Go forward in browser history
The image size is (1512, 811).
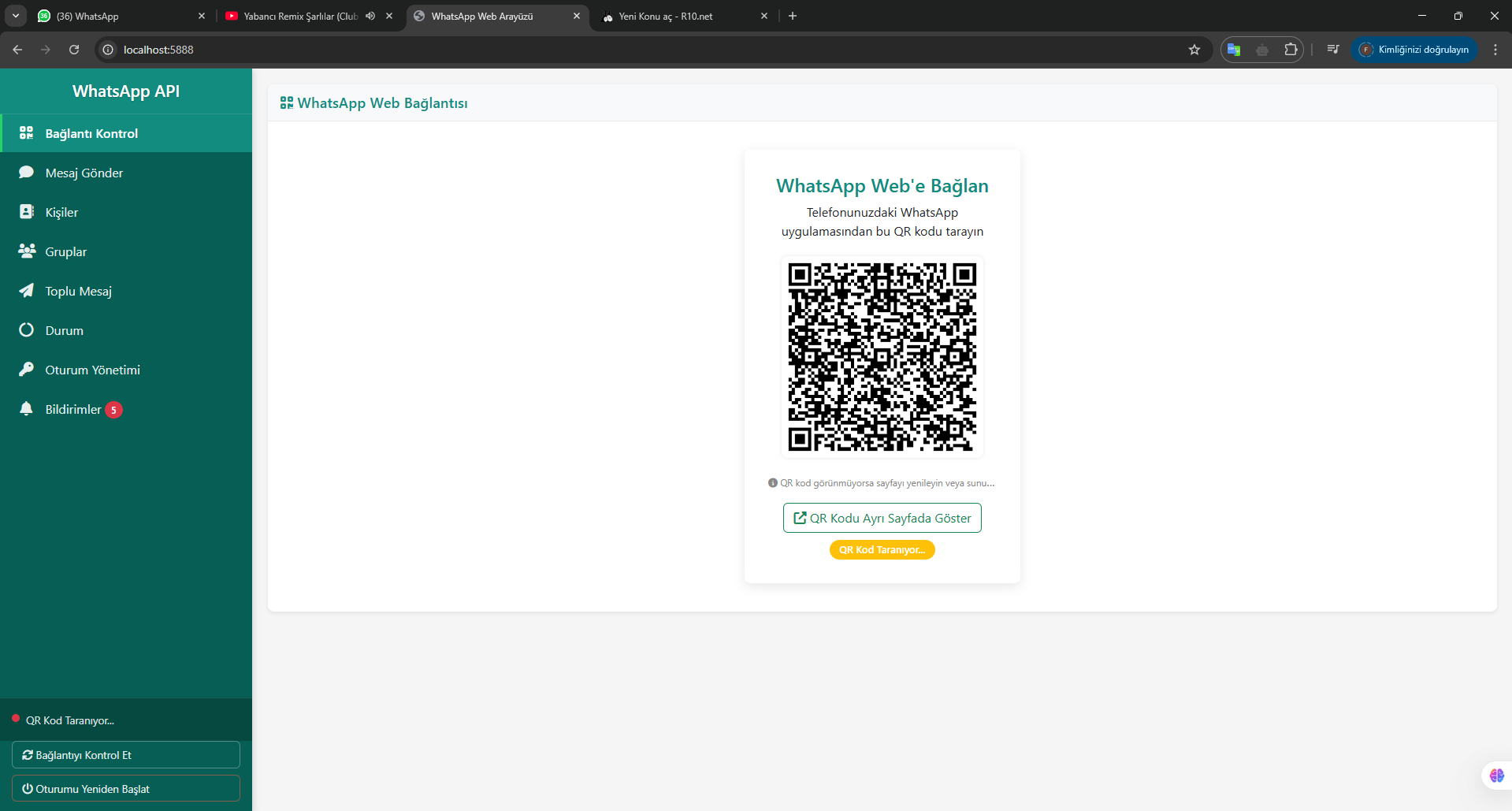46,50
